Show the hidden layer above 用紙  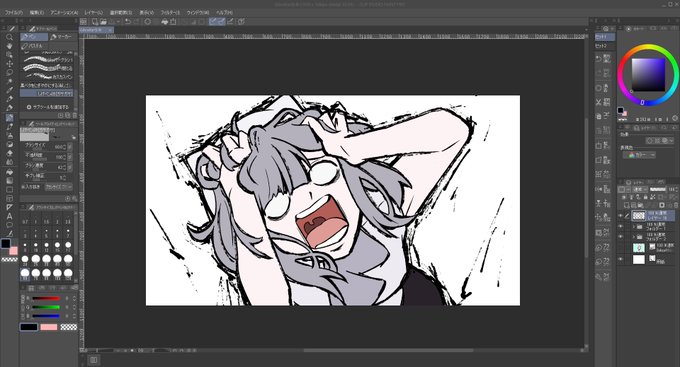point(621,248)
